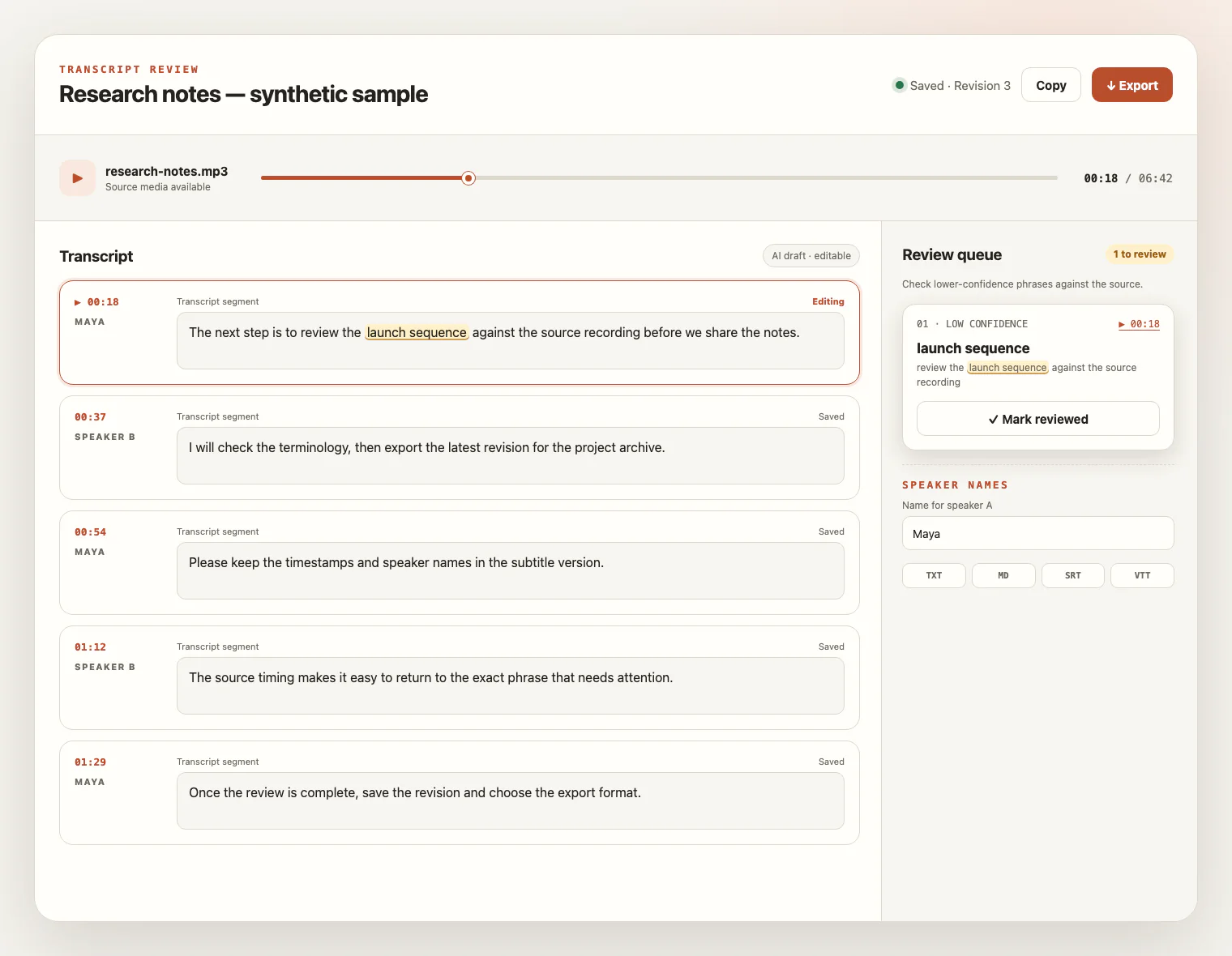
Task: Click the green saved status dot
Action: point(900,85)
